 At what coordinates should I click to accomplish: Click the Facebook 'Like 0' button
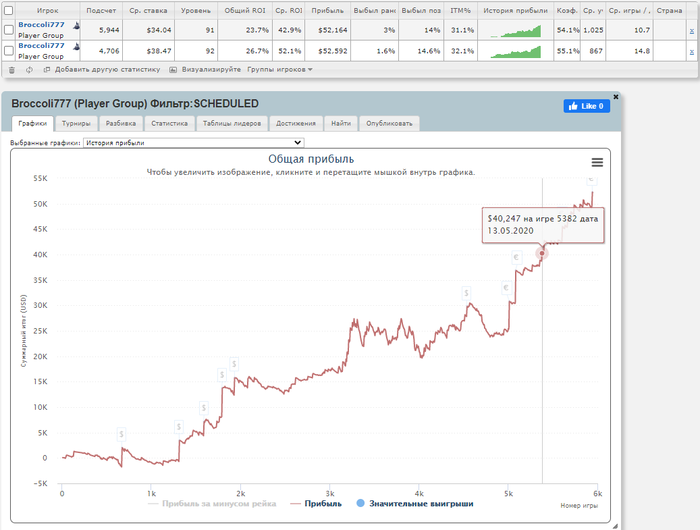tap(587, 106)
